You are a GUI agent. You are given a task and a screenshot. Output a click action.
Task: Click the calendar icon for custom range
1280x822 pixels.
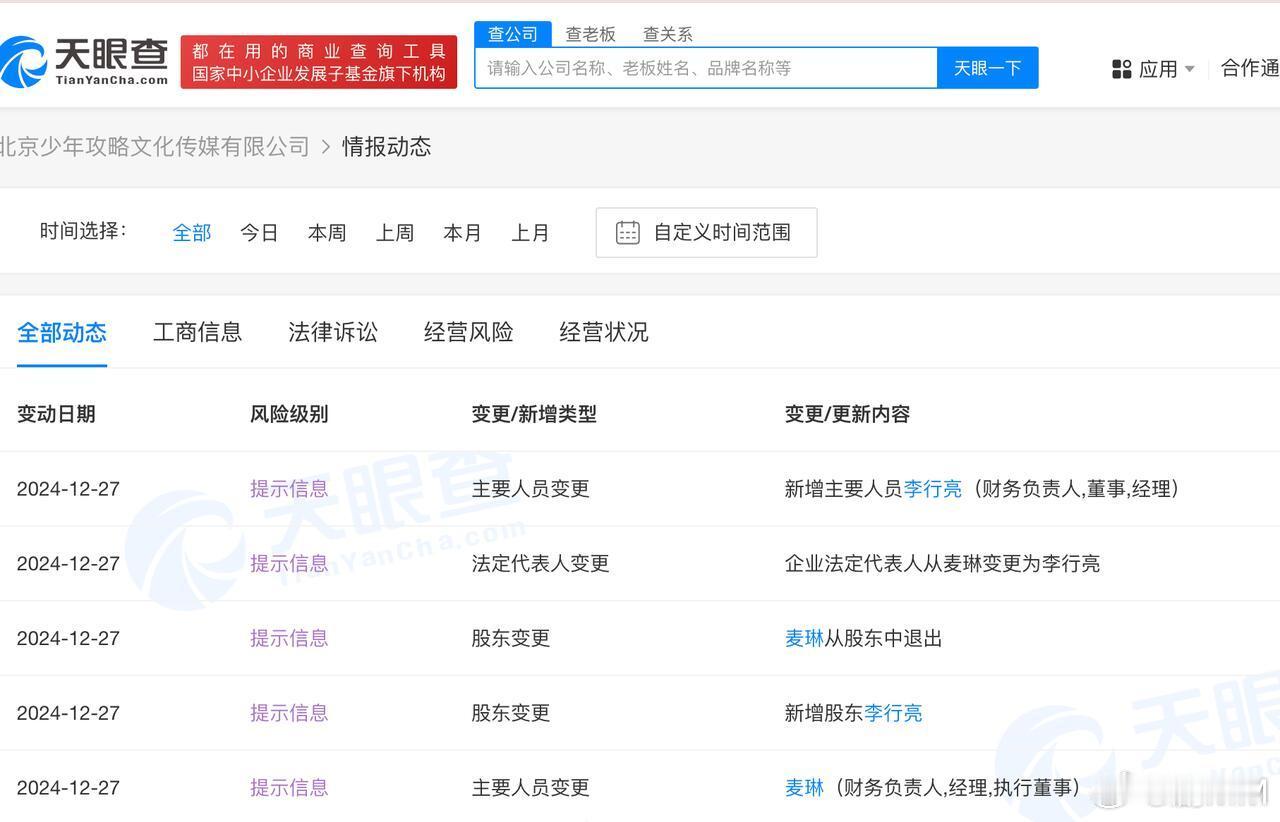pyautogui.click(x=627, y=232)
